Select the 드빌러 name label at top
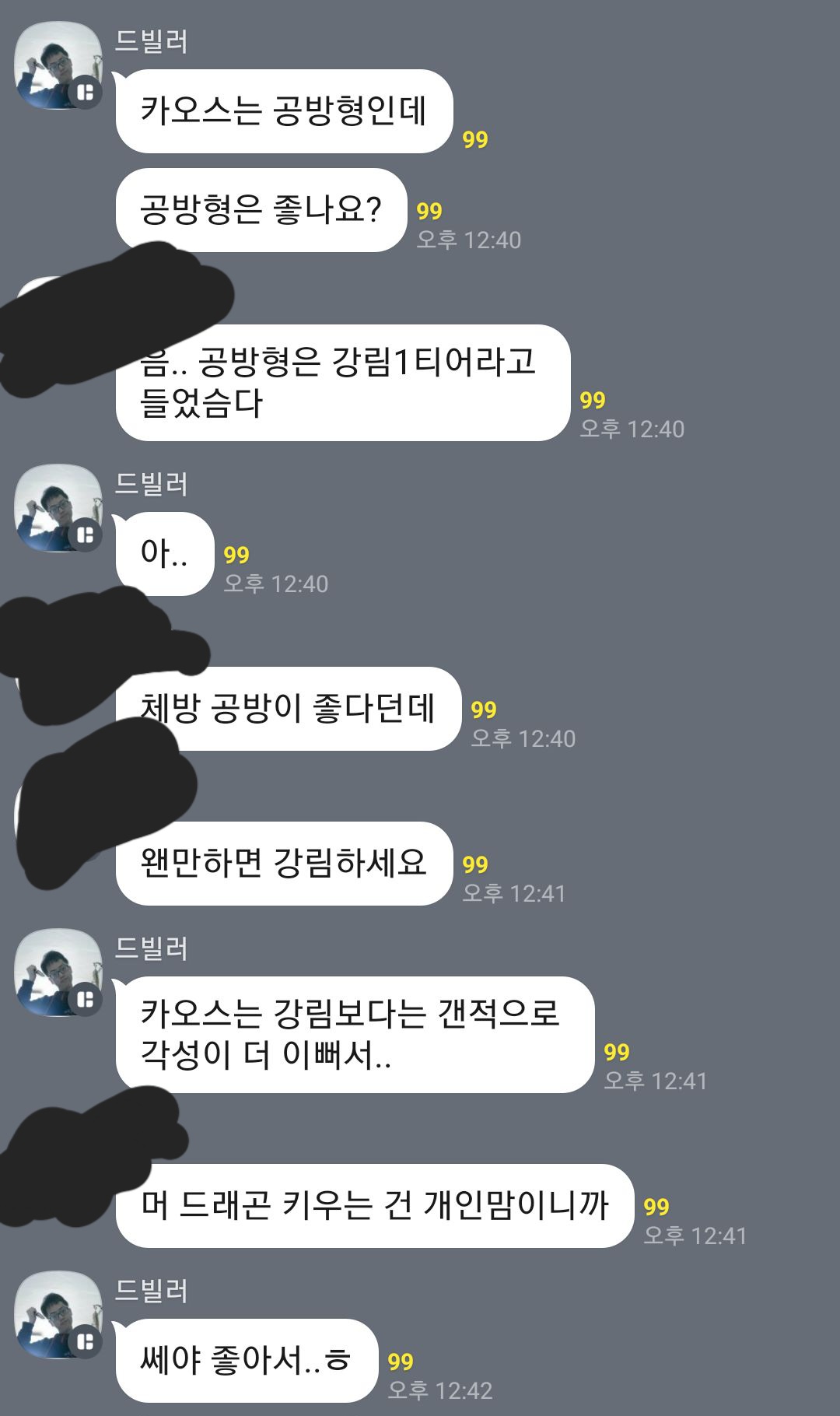Viewport: 840px width, 1416px height. pyautogui.click(x=152, y=41)
